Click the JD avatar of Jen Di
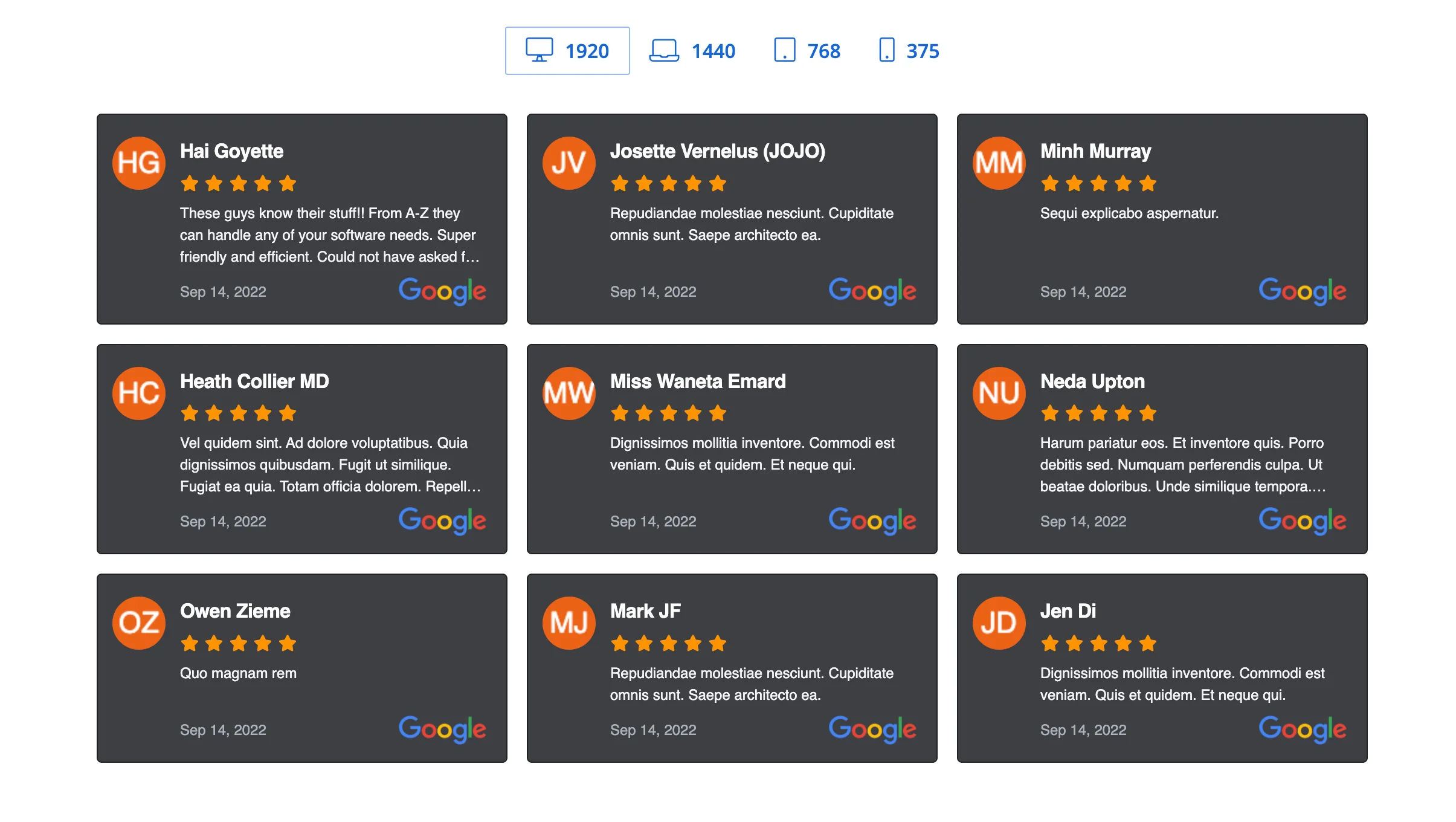 999,623
